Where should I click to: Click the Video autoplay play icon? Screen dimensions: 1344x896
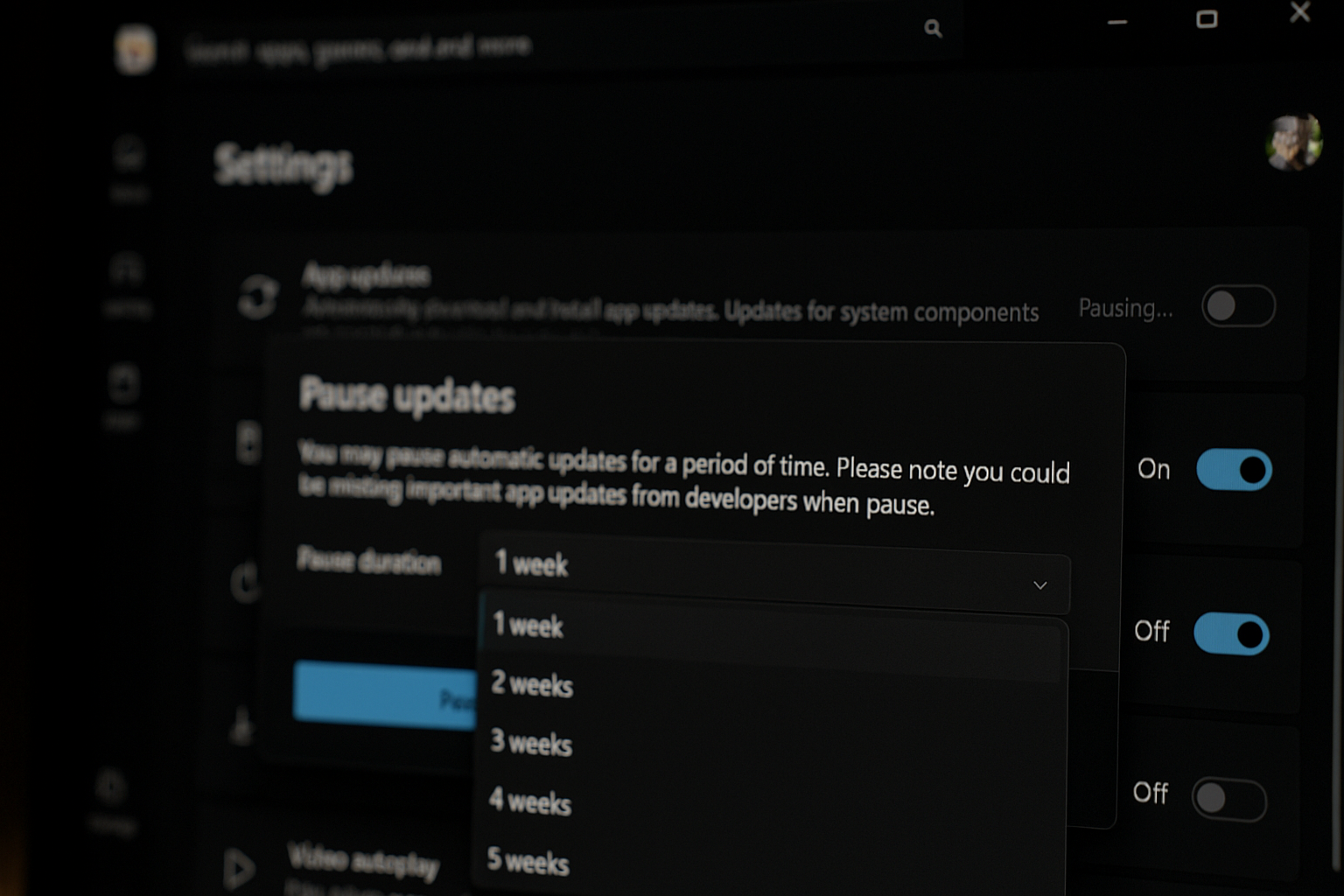pyautogui.click(x=238, y=868)
